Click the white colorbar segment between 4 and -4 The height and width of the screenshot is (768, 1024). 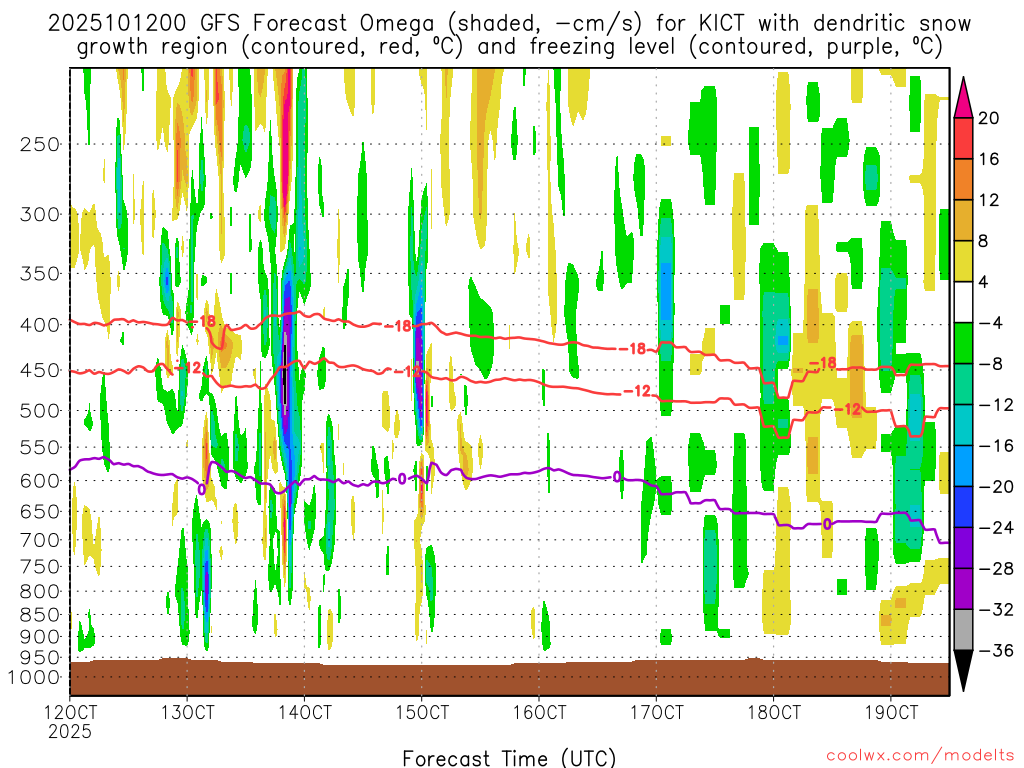click(x=963, y=302)
